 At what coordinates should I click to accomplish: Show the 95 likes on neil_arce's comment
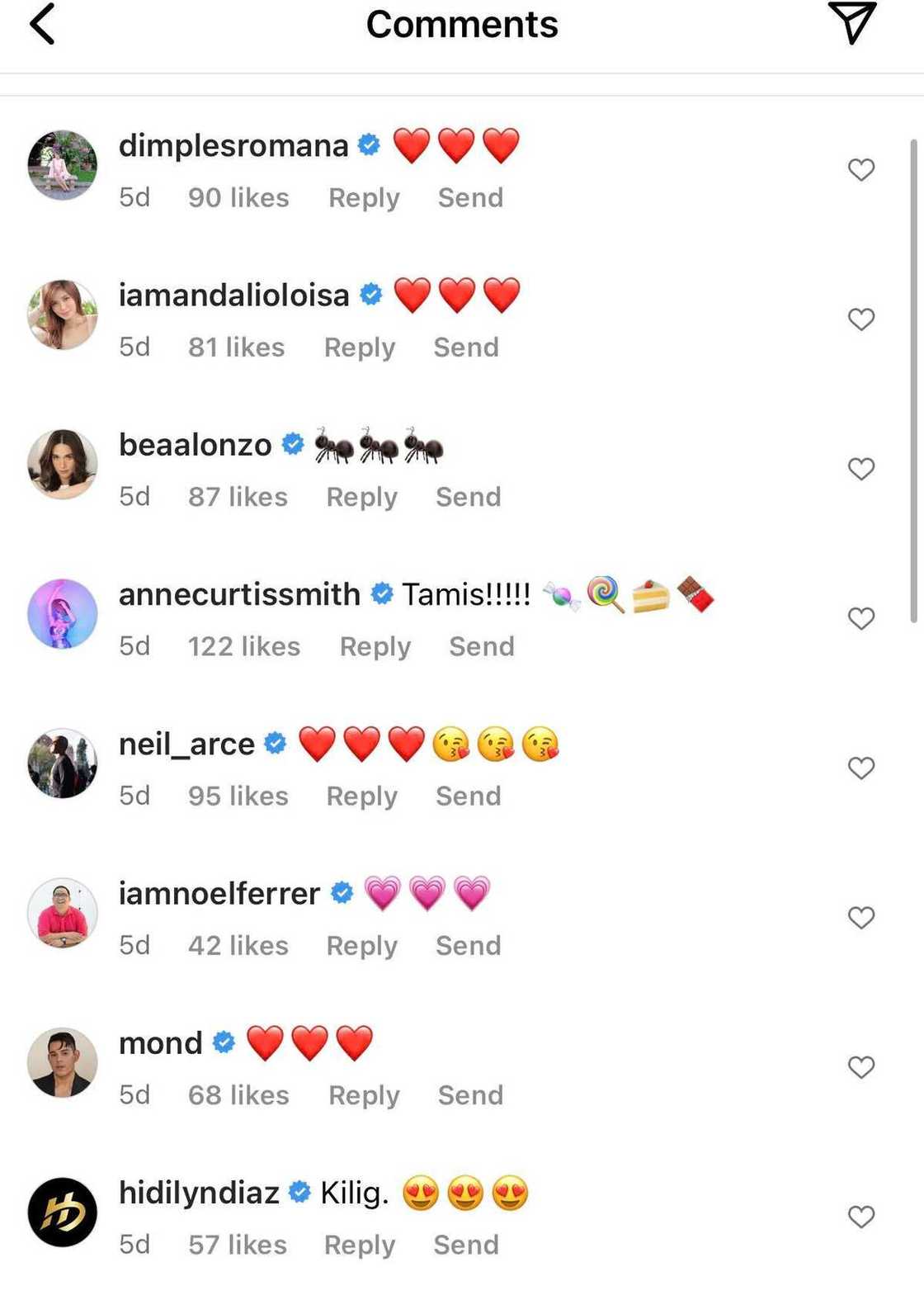click(238, 796)
